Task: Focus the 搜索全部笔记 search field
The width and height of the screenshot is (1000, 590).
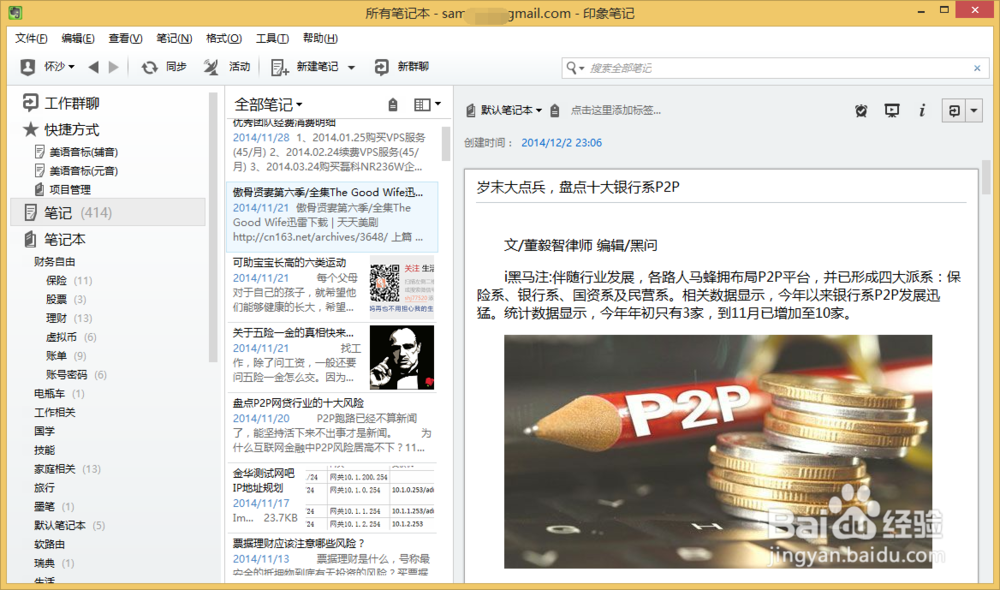Action: [x=776, y=68]
